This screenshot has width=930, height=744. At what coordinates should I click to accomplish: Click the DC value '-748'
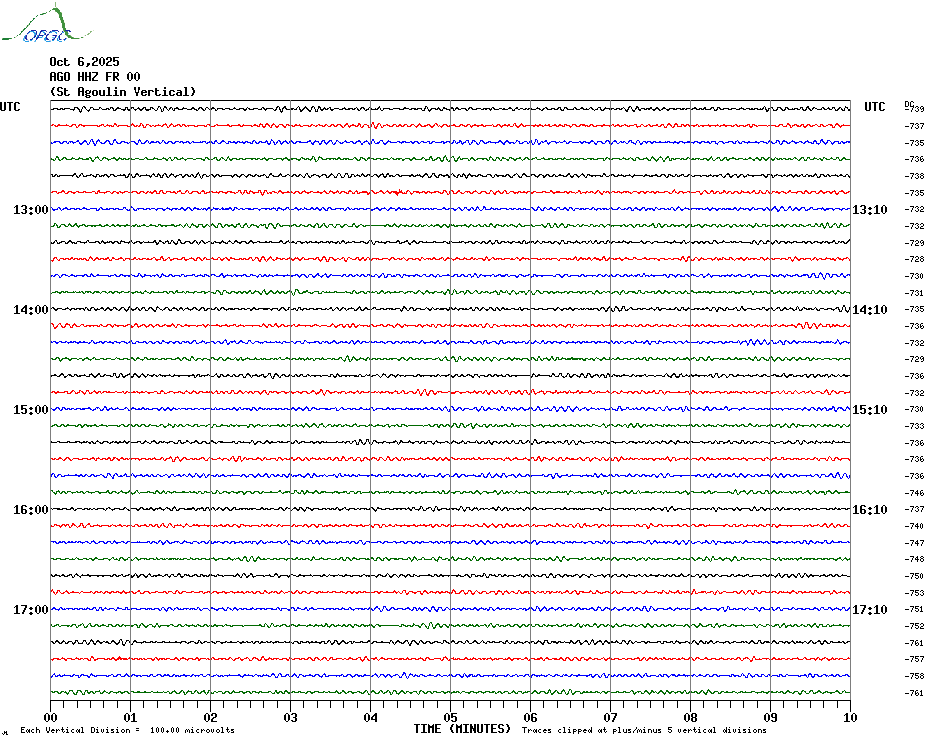click(x=915, y=559)
